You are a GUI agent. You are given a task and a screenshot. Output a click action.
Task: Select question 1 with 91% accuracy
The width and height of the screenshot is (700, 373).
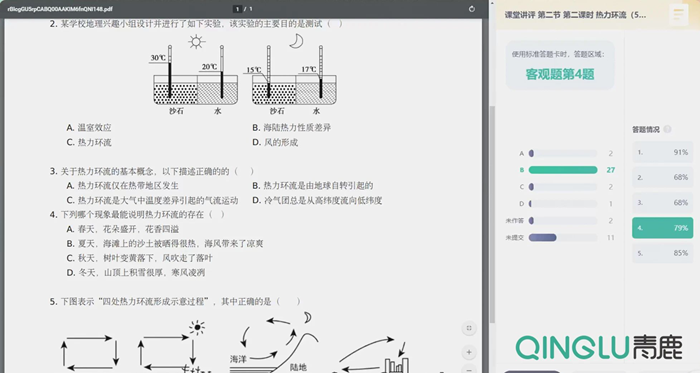point(662,152)
